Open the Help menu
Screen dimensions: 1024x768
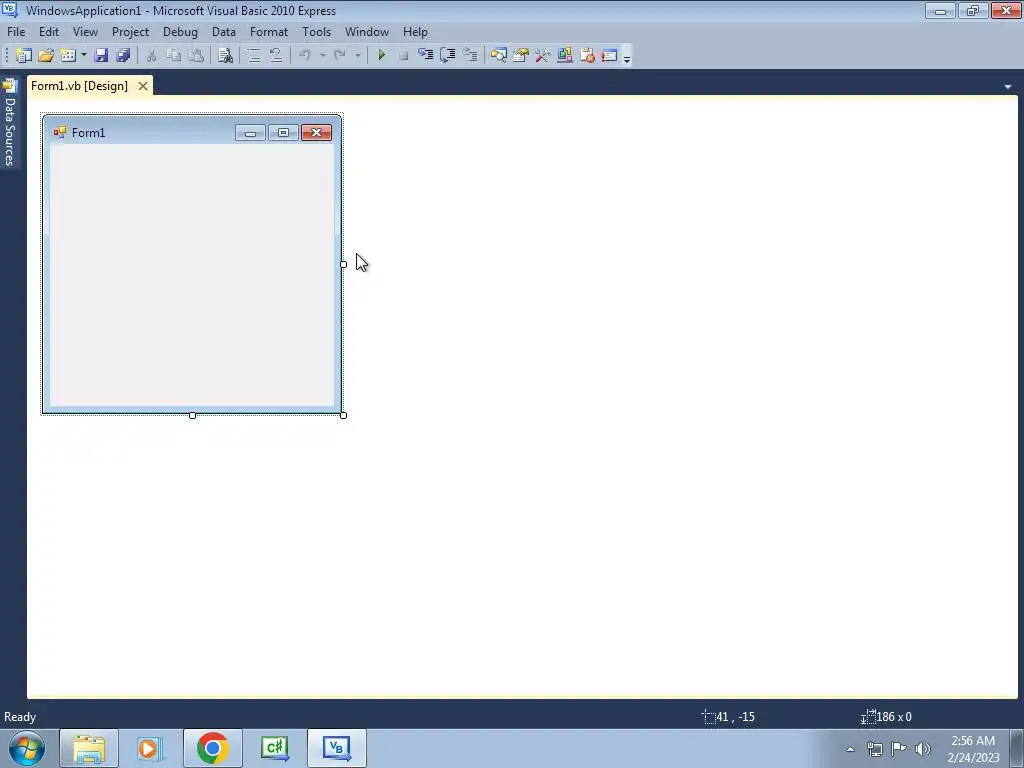click(415, 32)
